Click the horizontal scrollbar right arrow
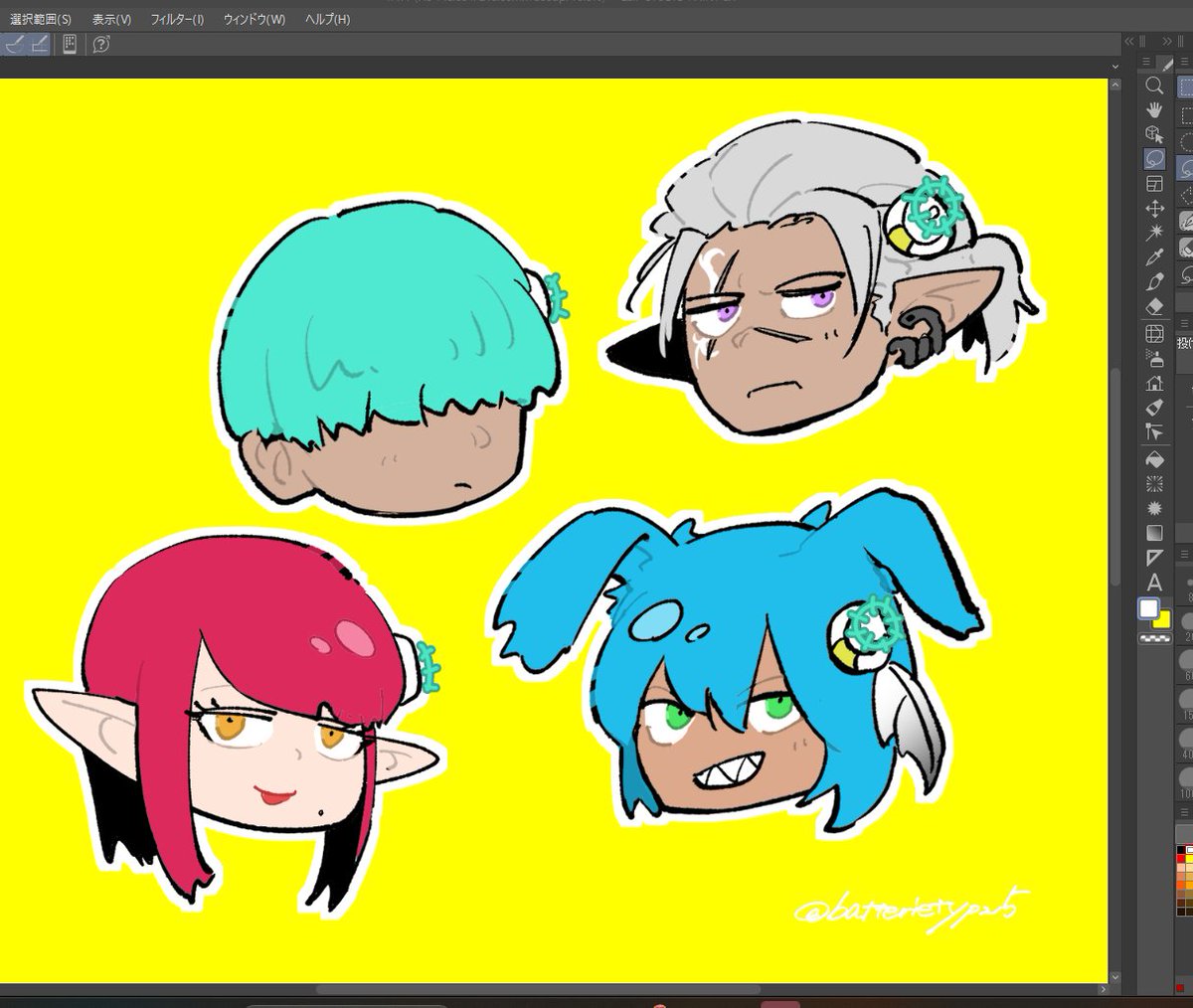This screenshot has height=1008, width=1193. pyautogui.click(x=1101, y=990)
